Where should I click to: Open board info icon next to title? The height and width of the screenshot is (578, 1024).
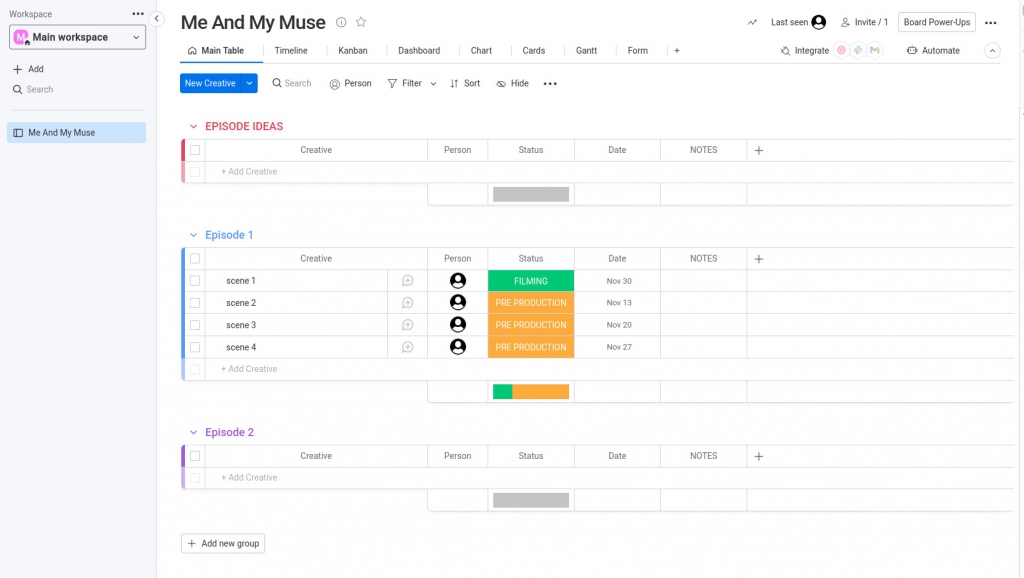coord(341,22)
